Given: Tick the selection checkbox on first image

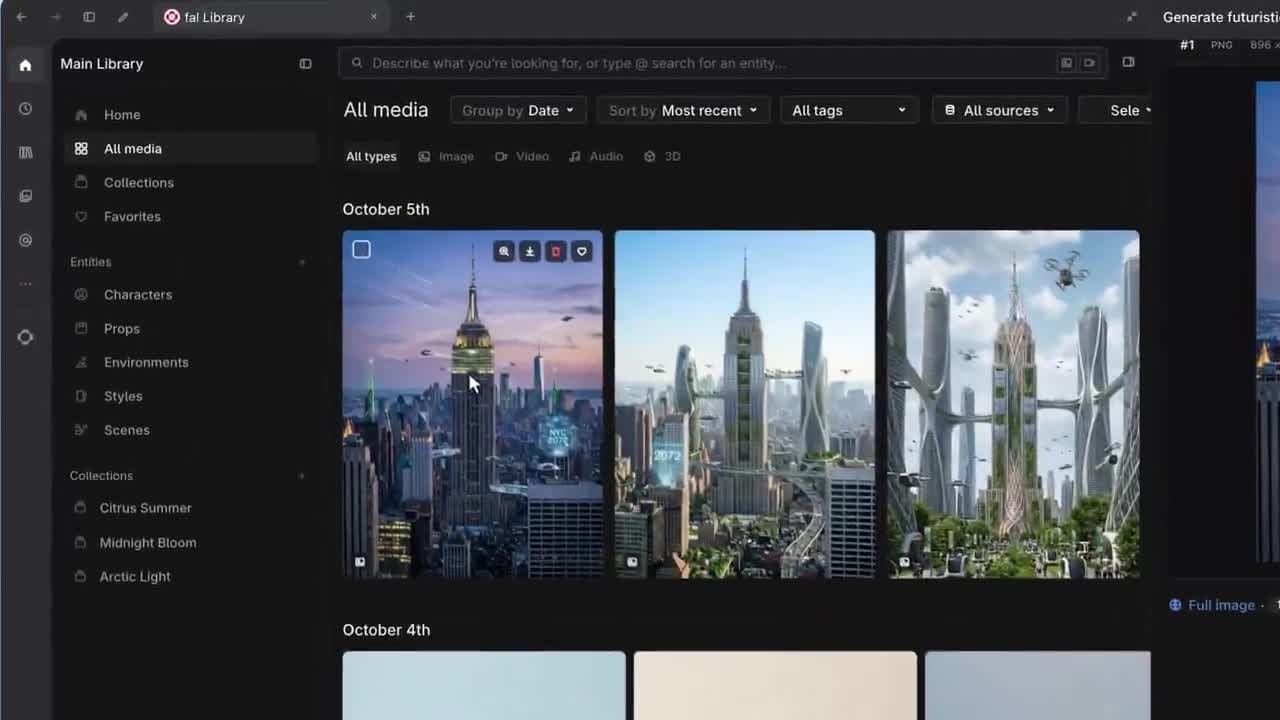Looking at the screenshot, I should click(x=362, y=250).
